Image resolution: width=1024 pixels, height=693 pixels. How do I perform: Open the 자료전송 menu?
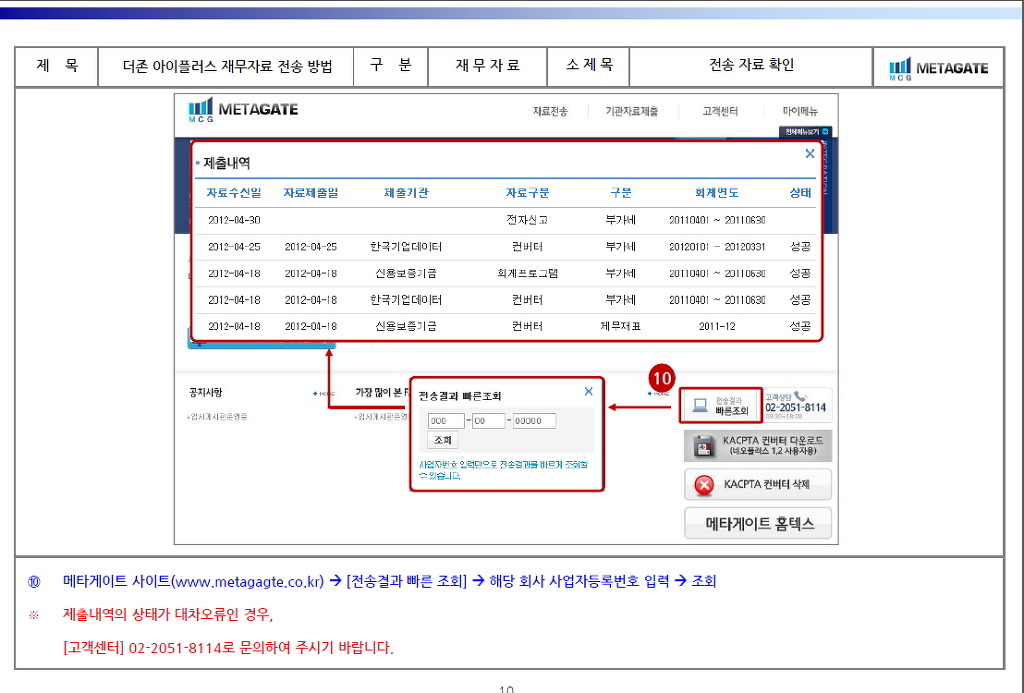(x=550, y=112)
